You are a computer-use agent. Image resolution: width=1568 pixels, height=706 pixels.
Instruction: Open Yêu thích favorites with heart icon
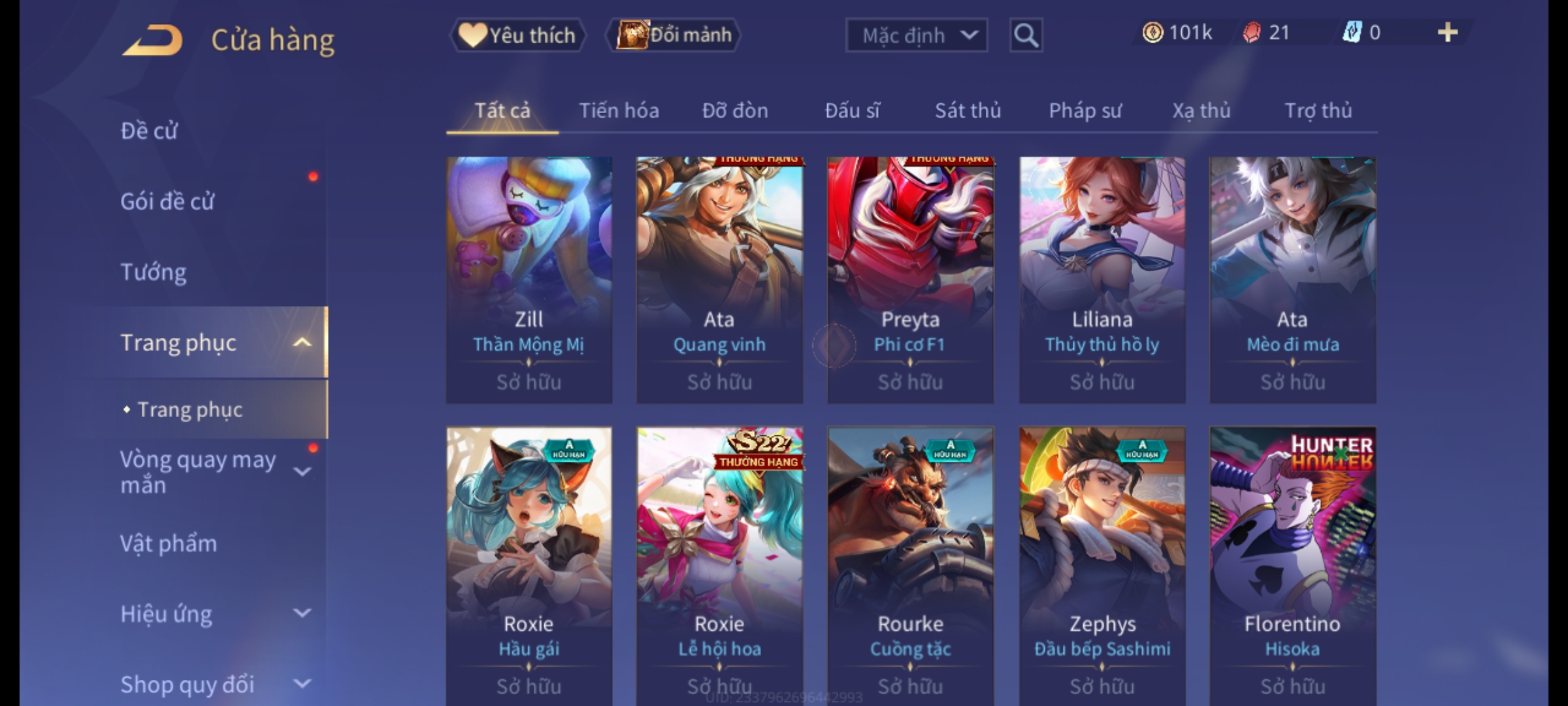point(517,35)
